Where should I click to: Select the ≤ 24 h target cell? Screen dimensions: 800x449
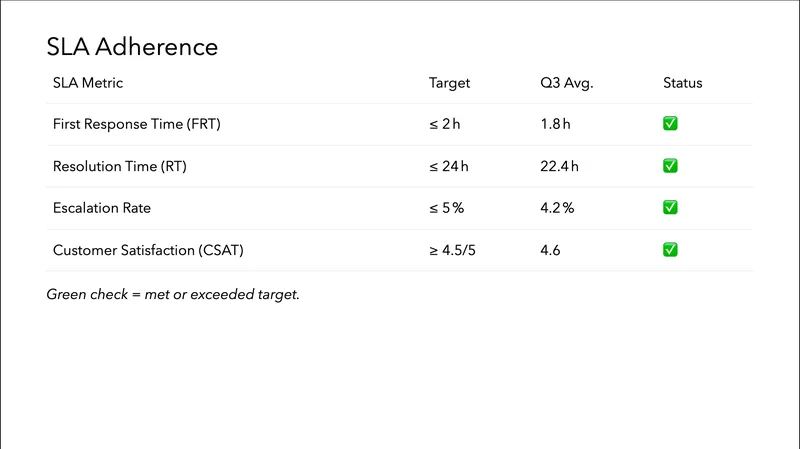pyautogui.click(x=449, y=166)
